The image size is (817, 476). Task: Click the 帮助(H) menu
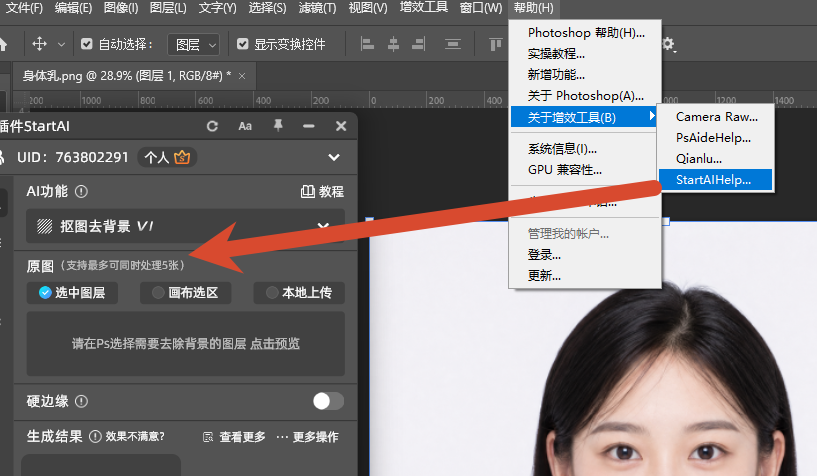(x=534, y=8)
